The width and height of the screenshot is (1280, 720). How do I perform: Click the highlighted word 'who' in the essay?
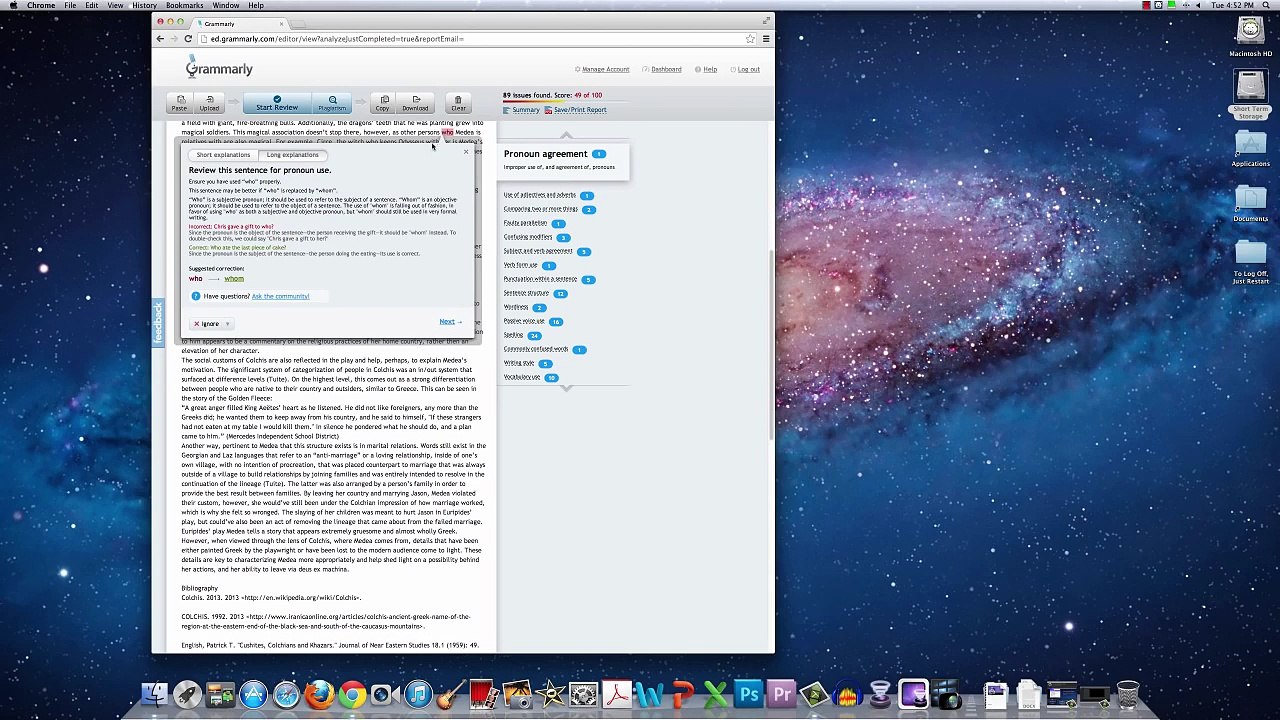[447, 132]
